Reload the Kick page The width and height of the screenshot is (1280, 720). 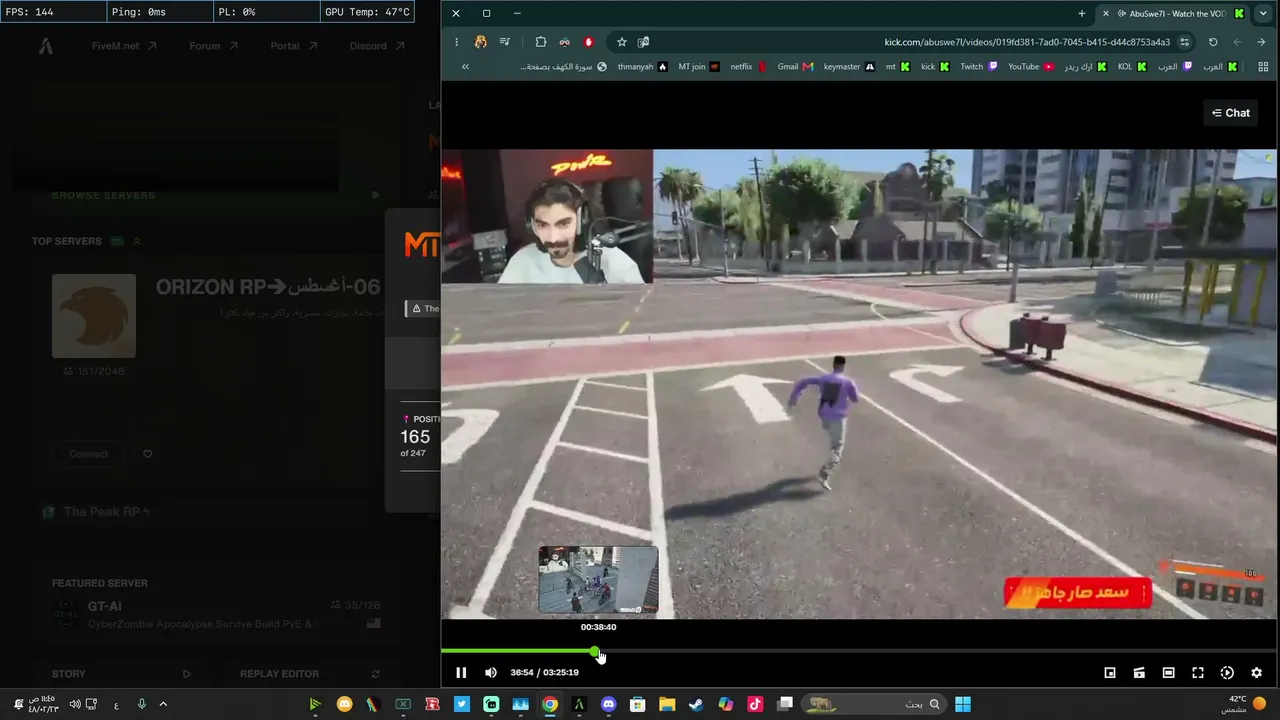(1213, 42)
